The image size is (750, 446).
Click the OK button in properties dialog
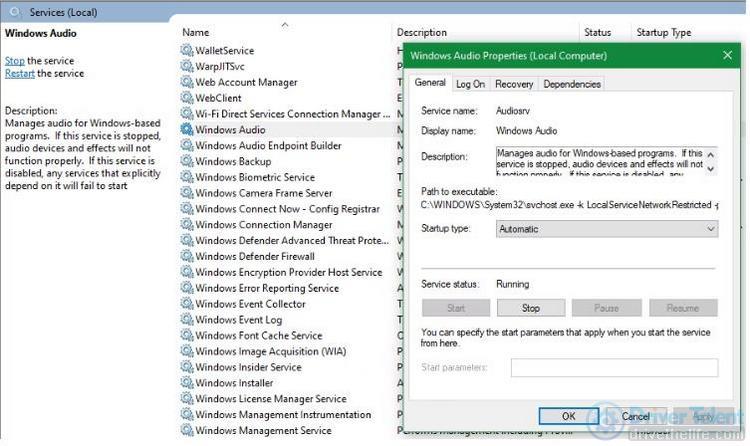pyautogui.click(x=568, y=416)
